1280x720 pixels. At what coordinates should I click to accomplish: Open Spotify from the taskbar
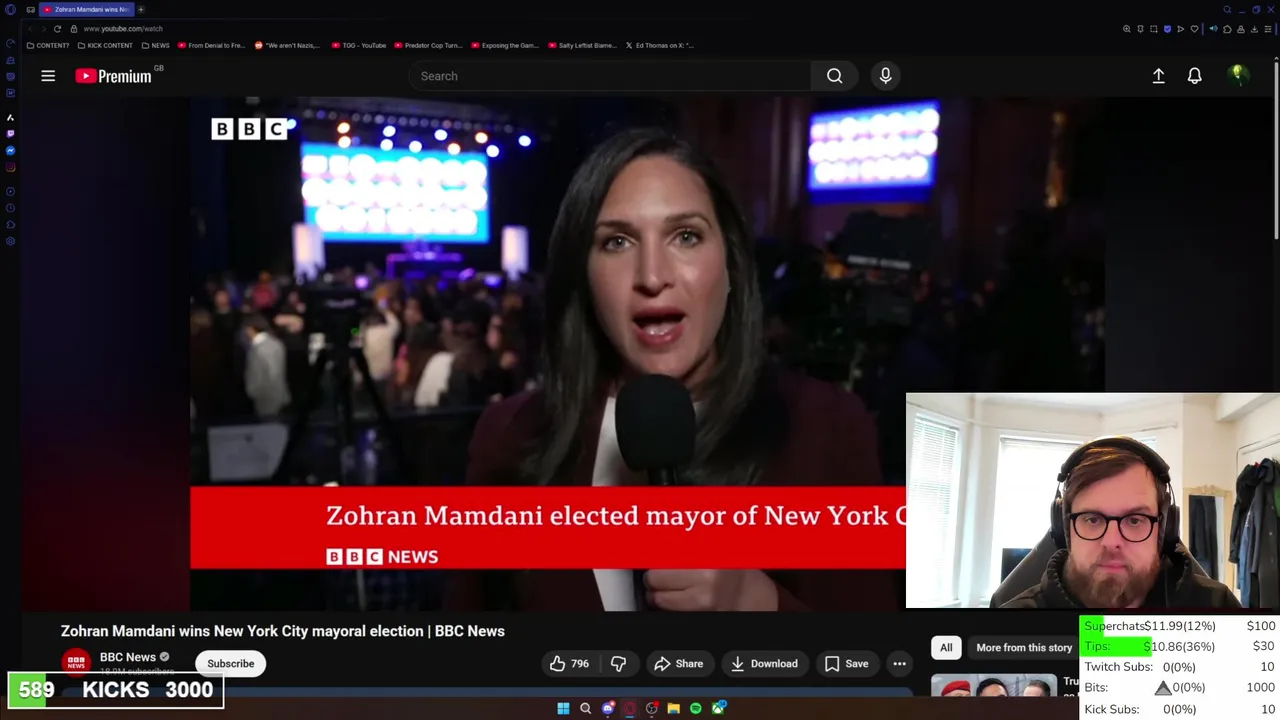(x=696, y=709)
